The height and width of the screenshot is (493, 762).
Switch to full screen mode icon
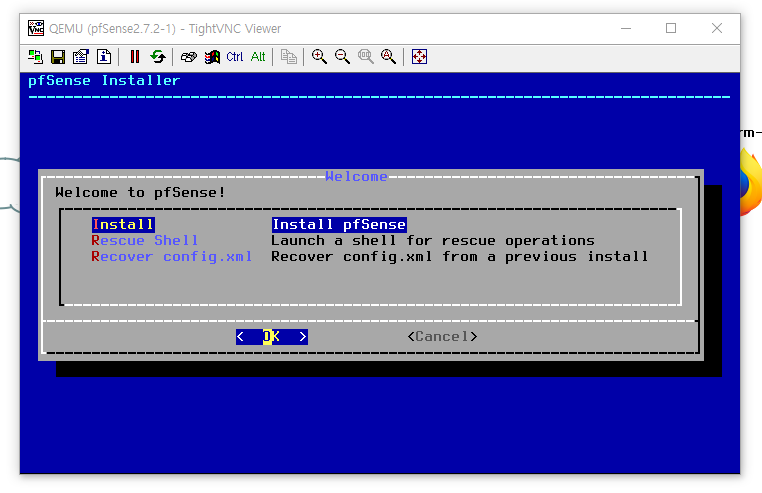419,57
